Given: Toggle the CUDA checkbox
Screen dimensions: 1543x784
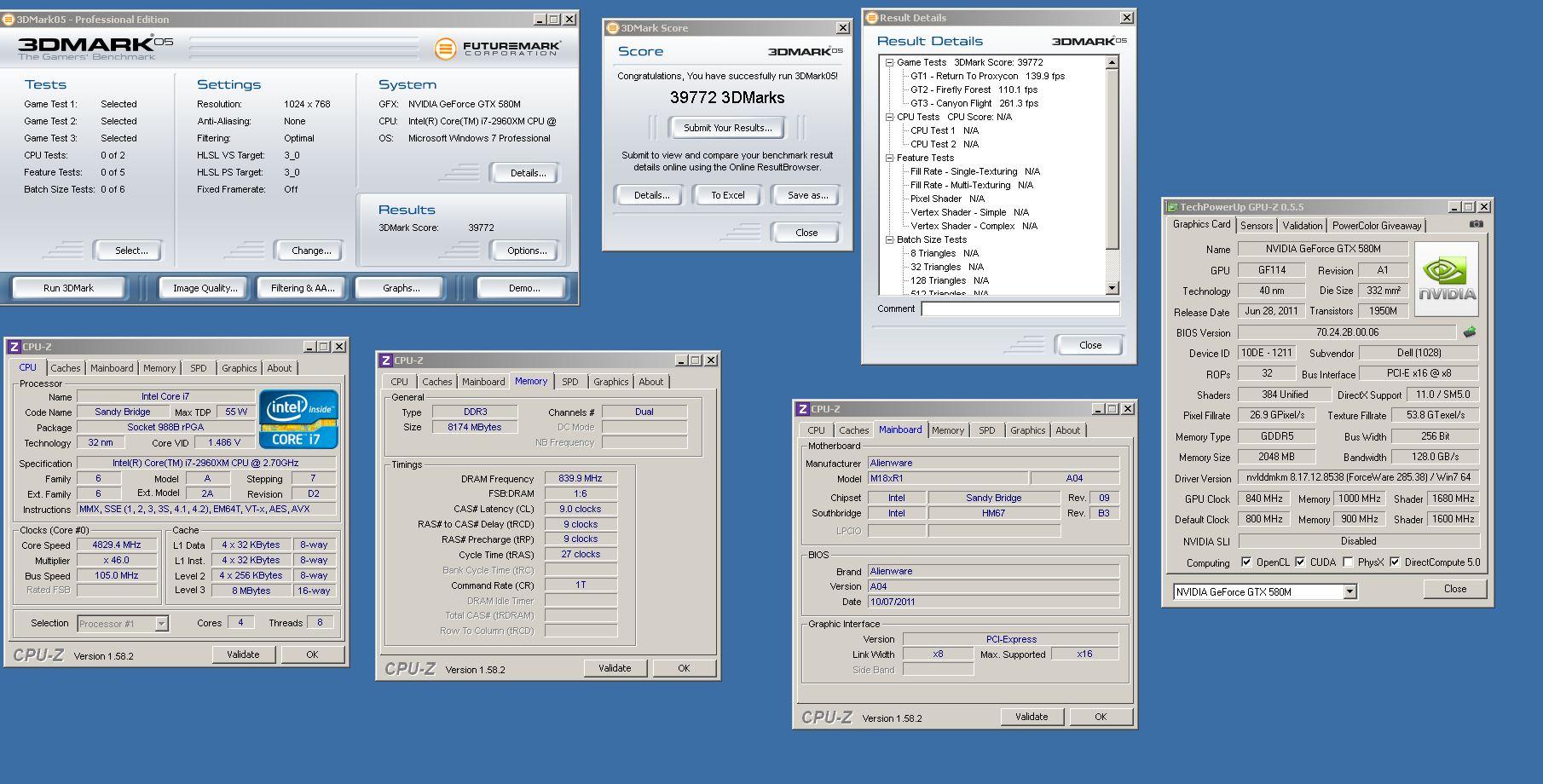Looking at the screenshot, I should pyautogui.click(x=1300, y=562).
